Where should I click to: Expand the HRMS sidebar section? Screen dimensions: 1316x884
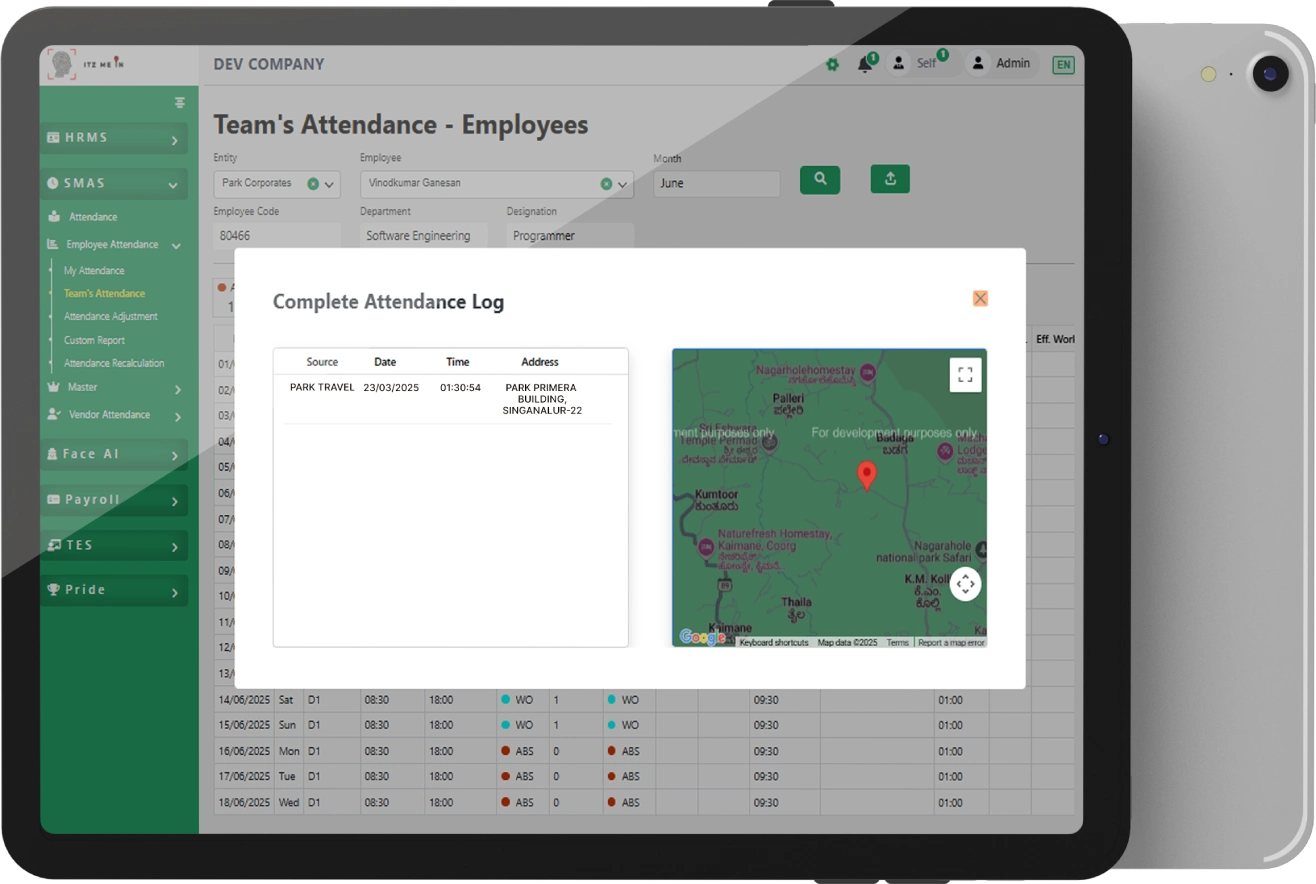click(114, 139)
